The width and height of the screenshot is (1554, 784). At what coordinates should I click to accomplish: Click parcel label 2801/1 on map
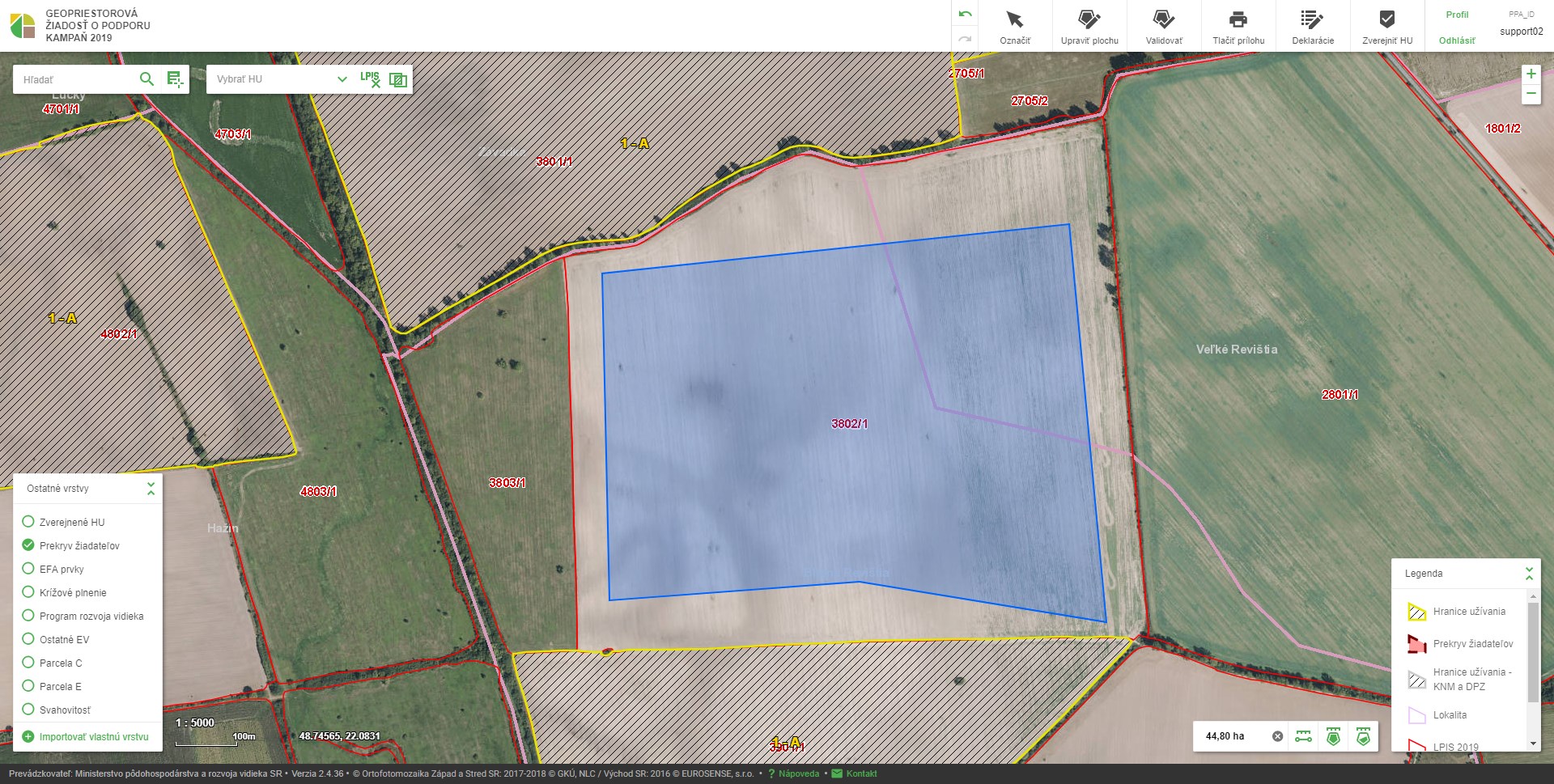1340,395
